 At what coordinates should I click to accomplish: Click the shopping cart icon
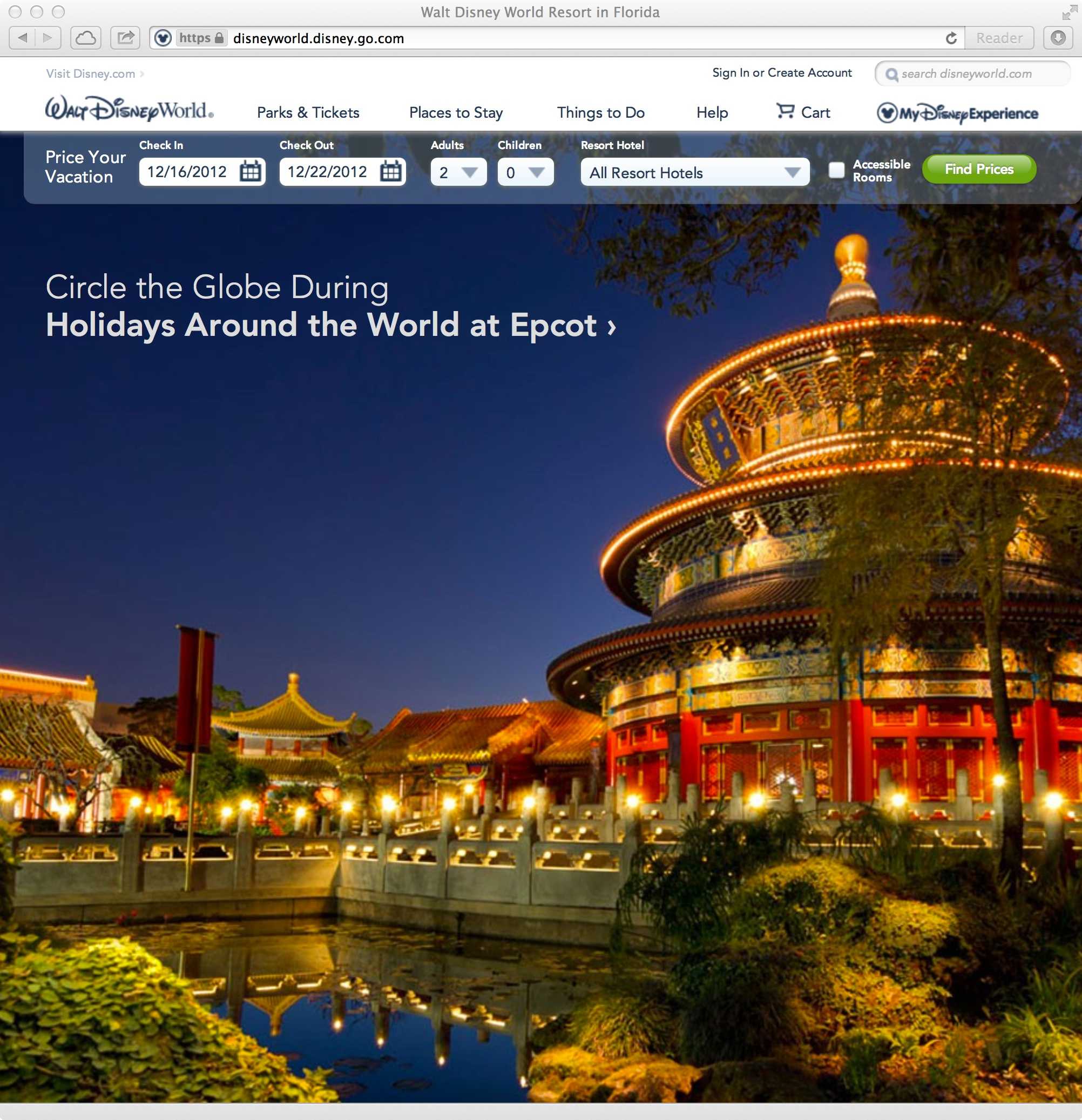click(786, 111)
